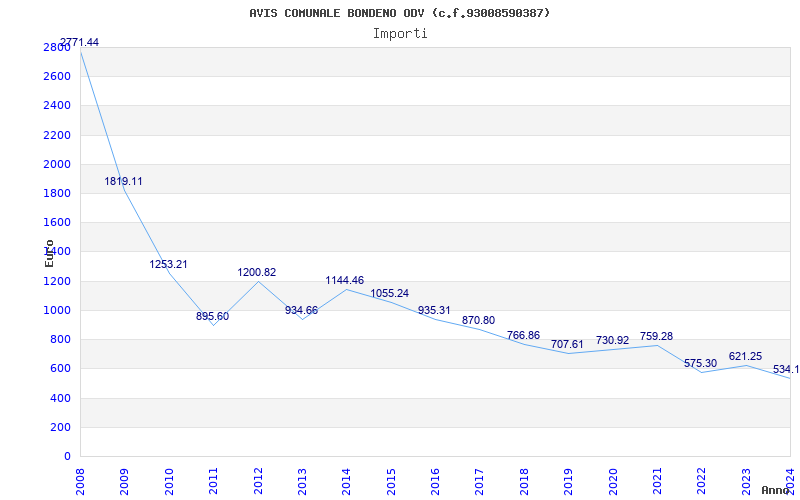The image size is (800, 500).
Task: Click the 1000 y-axis tick label
Action: tap(57, 310)
